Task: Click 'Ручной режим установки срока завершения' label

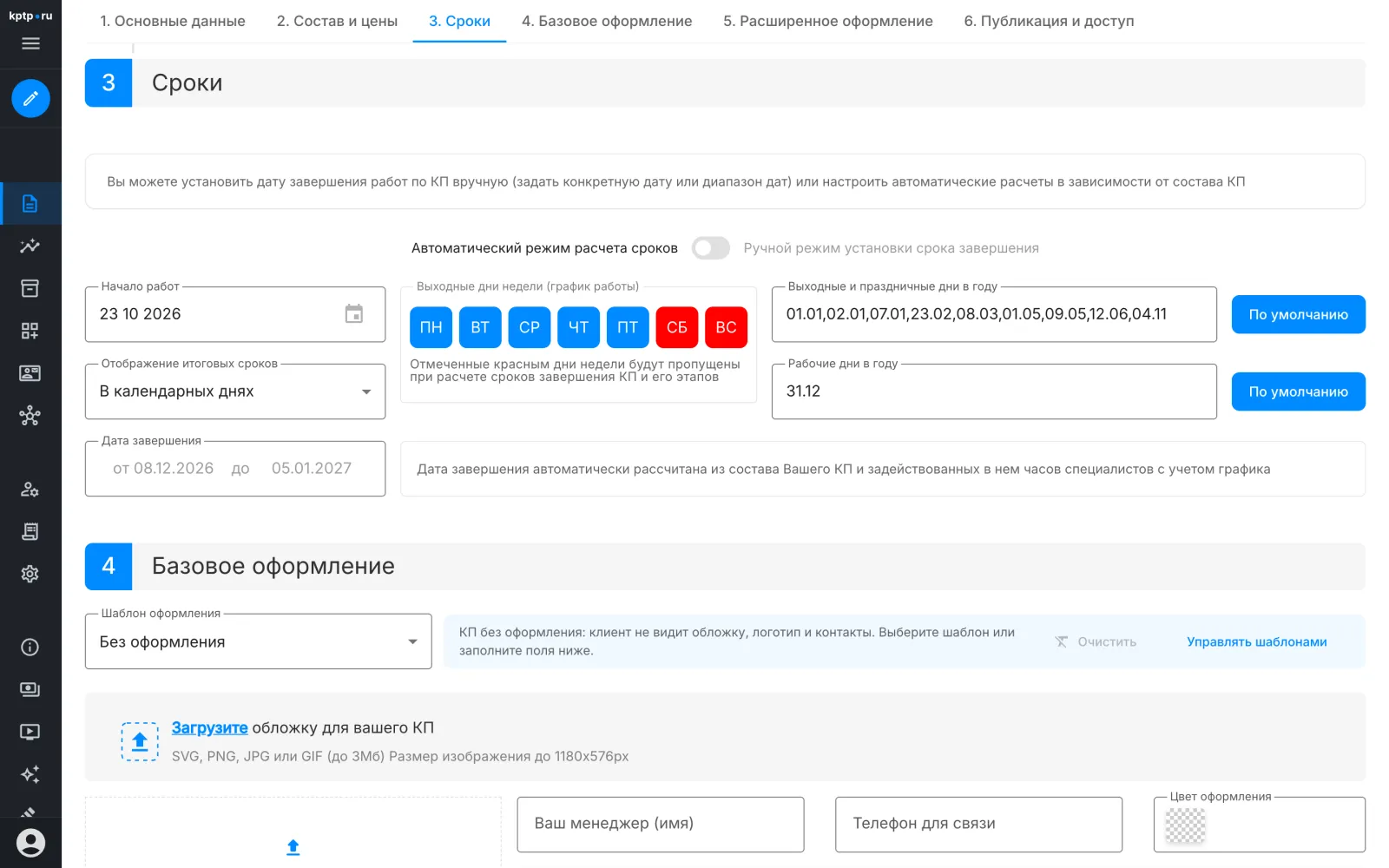Action: 891,248
